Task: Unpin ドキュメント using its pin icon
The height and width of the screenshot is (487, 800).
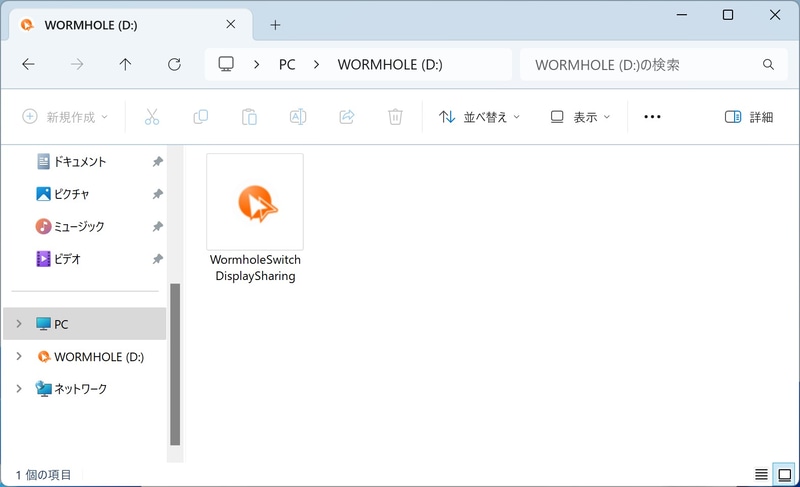Action: (157, 162)
